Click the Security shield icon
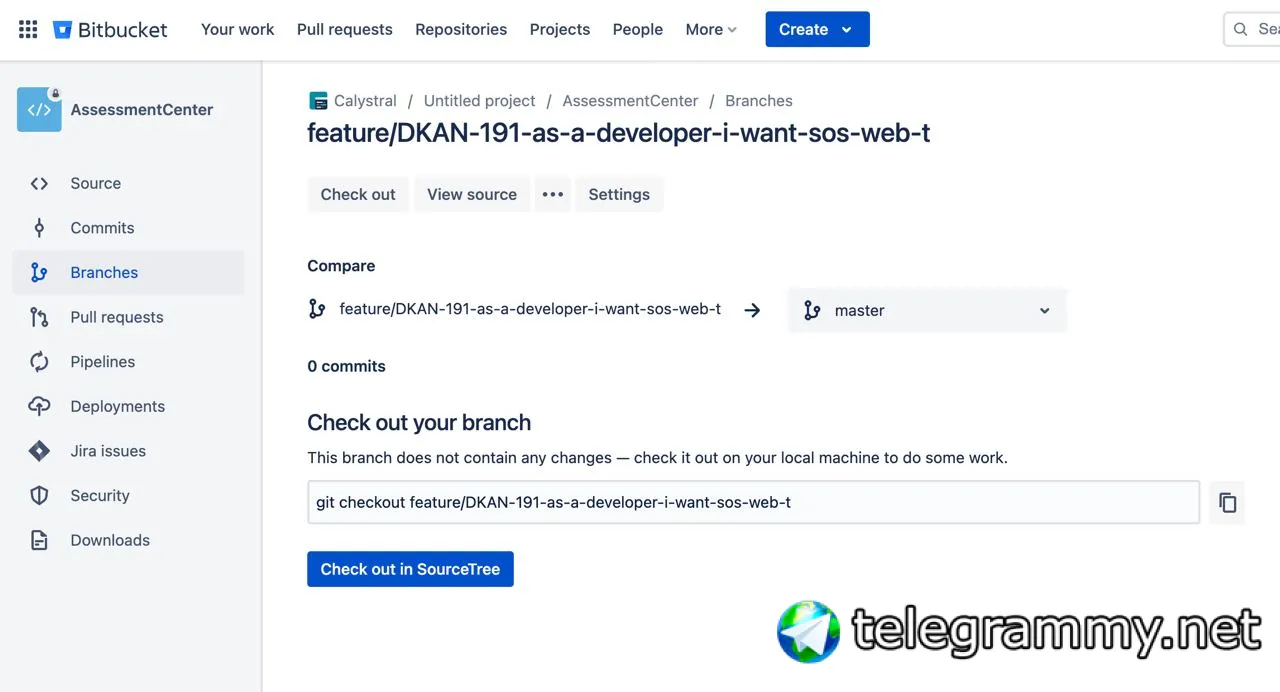Viewport: 1280px width, 692px height. [39, 495]
